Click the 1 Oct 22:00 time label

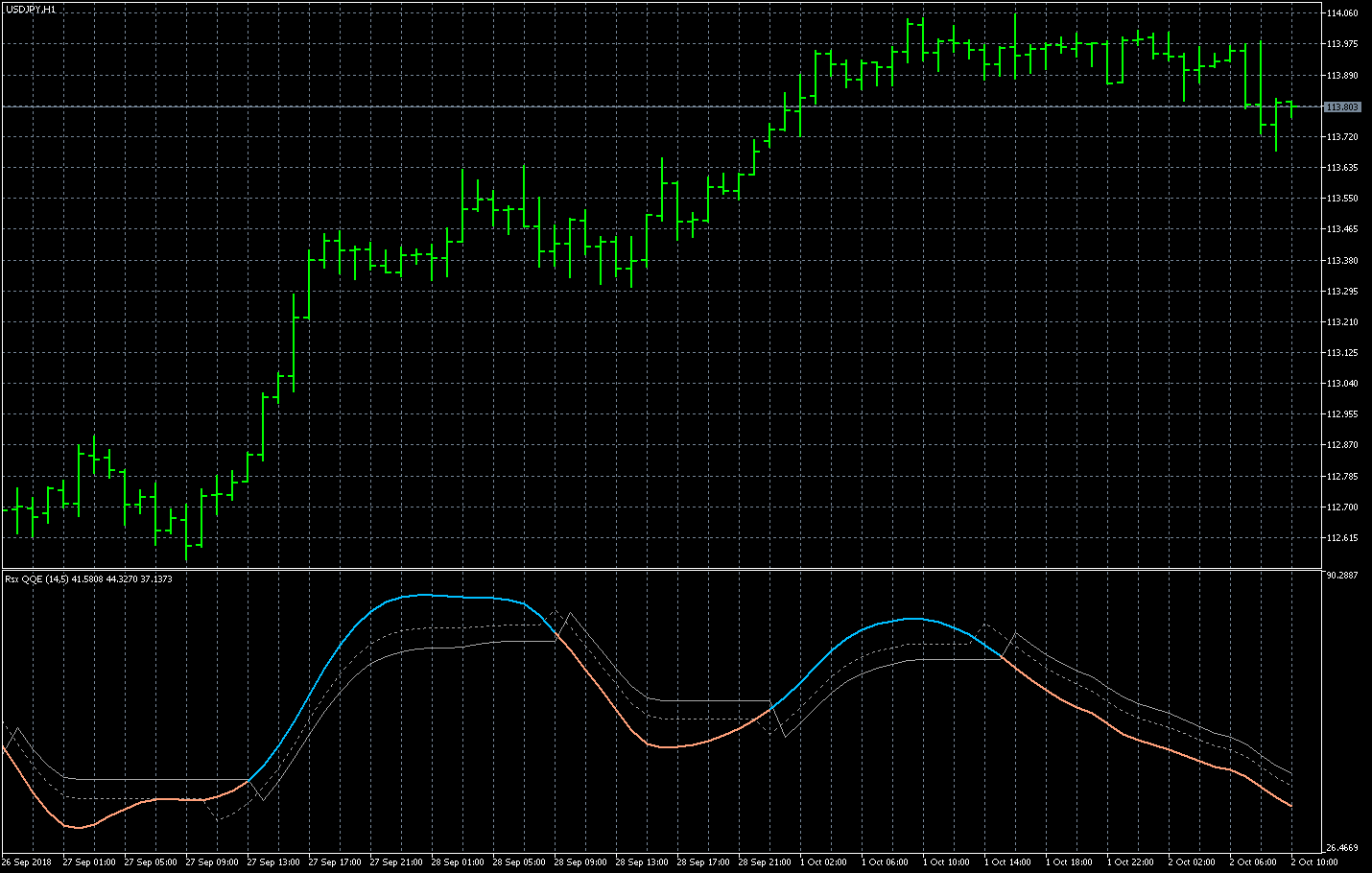pos(1130,862)
